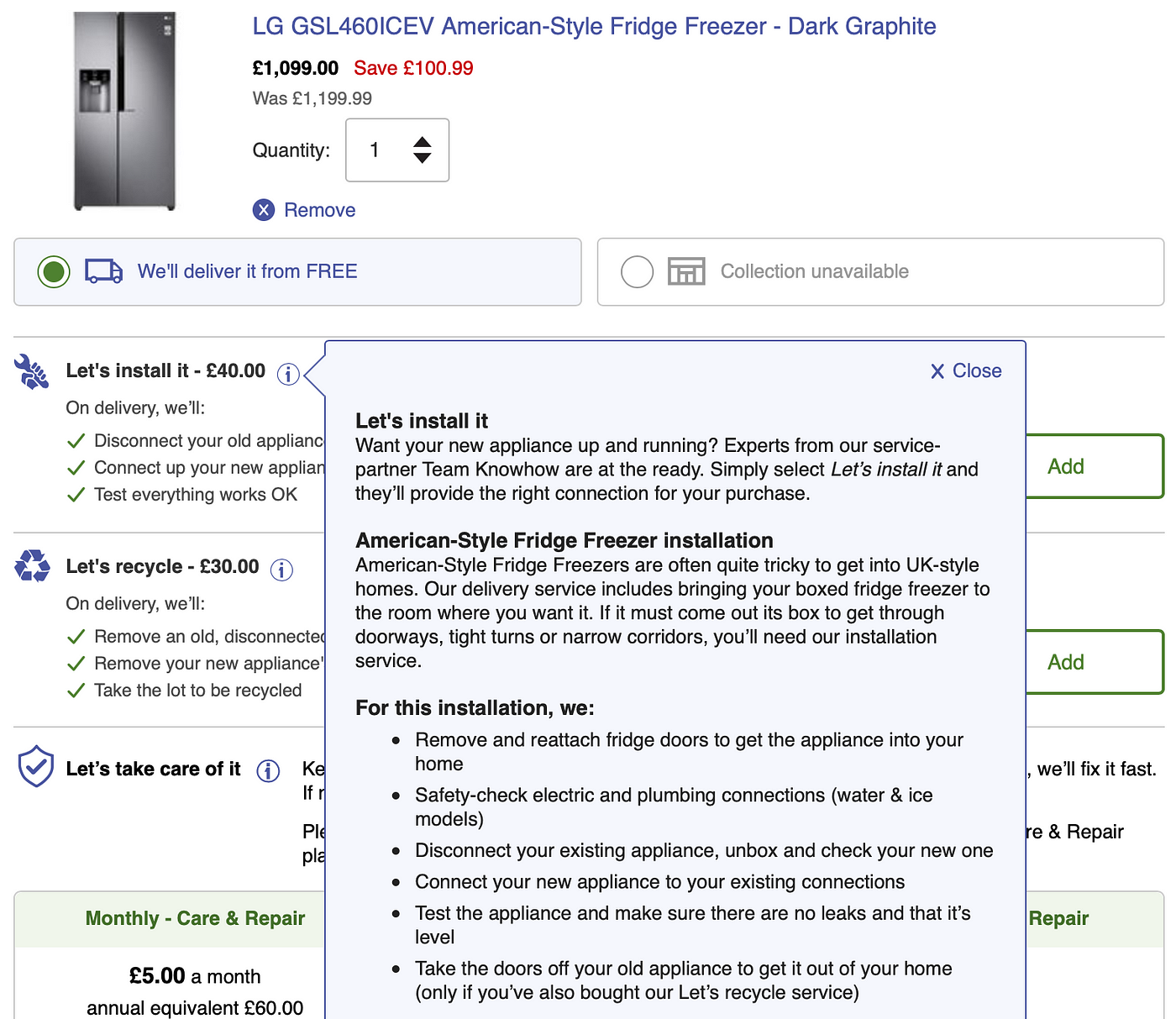This screenshot has height=1019, width=1176.
Task: Select the Collection unavailable radio button
Action: pyautogui.click(x=637, y=271)
